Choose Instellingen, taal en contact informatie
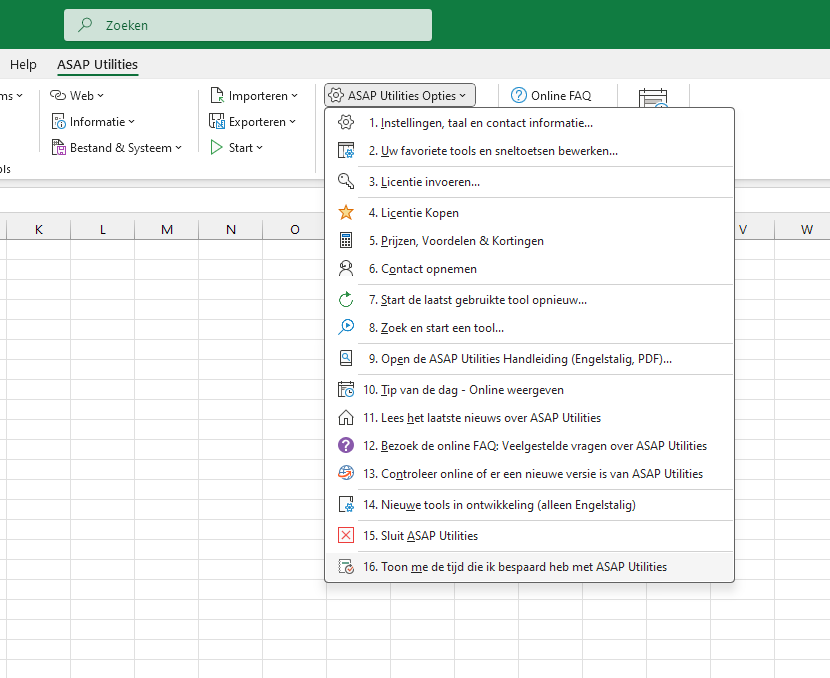This screenshot has width=830, height=678. 529,122
